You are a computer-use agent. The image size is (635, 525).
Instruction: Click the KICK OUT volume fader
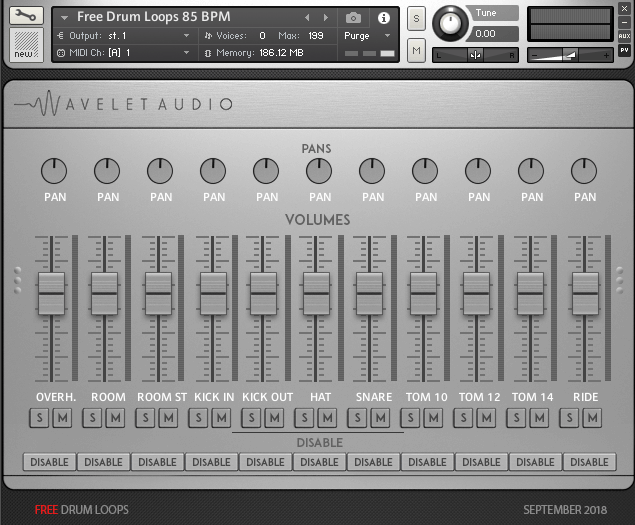coord(263,293)
